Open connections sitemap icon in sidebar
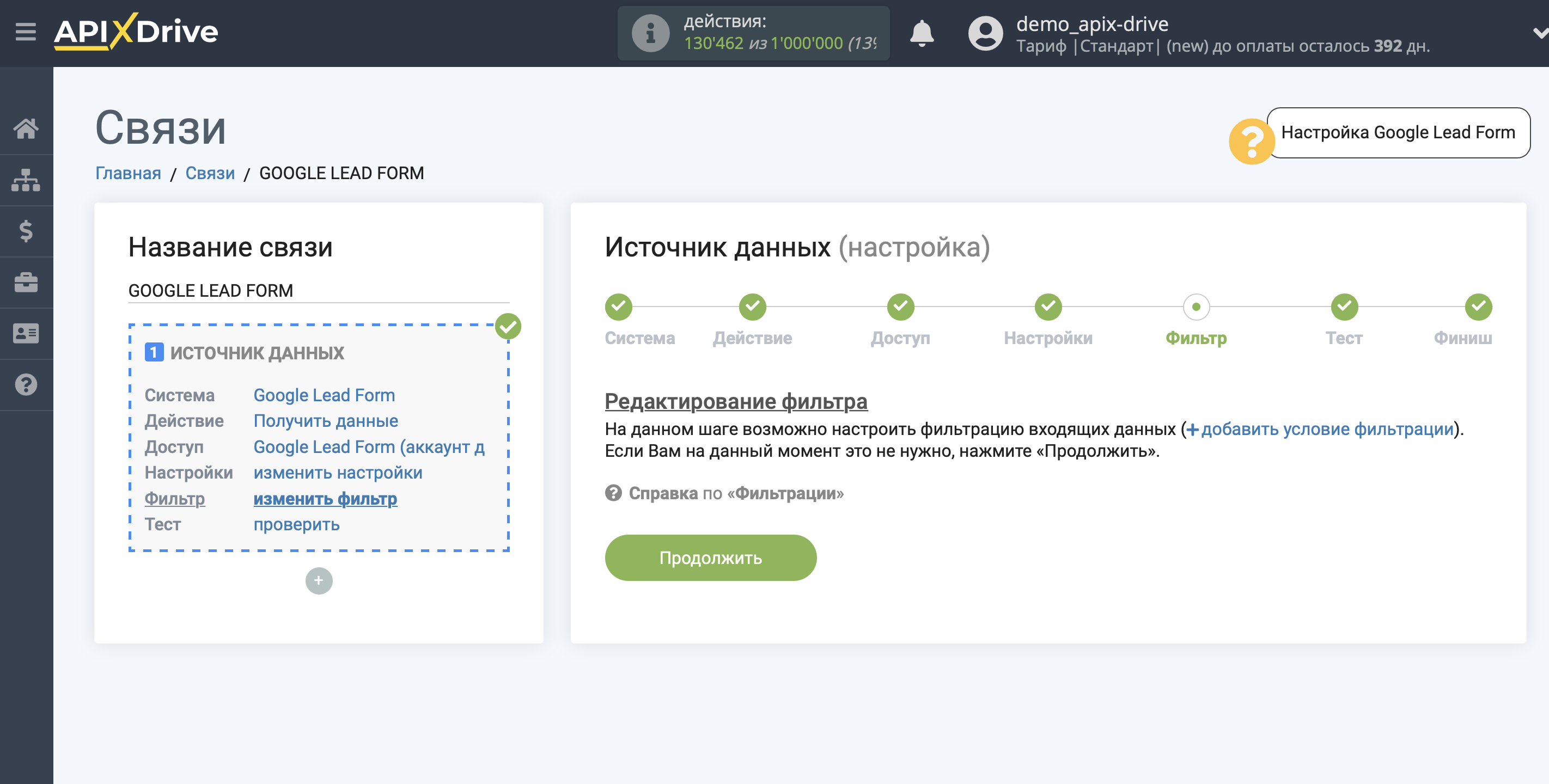This screenshot has width=1549, height=784. 26,180
